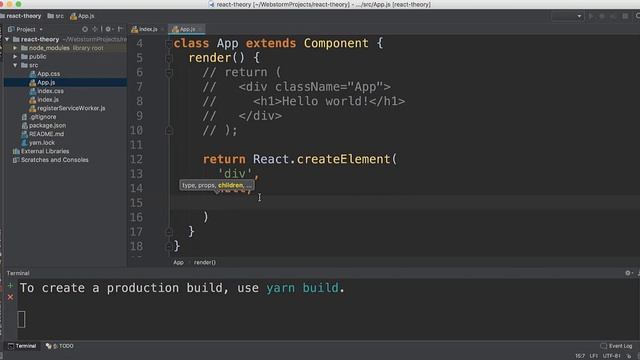This screenshot has width=640, height=360.
Task: Open the Event Log
Action: (x=616, y=346)
